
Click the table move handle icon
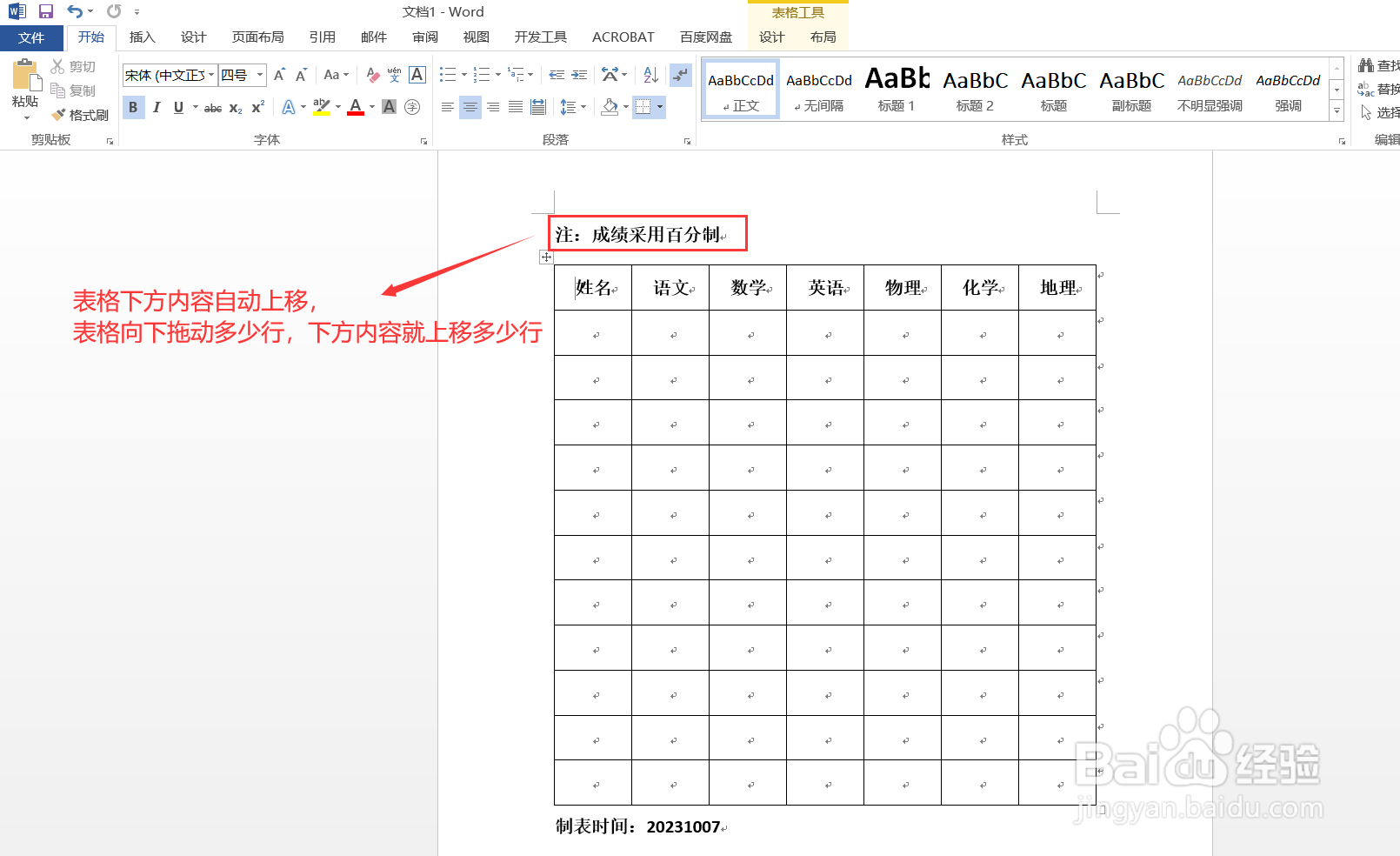(546, 257)
